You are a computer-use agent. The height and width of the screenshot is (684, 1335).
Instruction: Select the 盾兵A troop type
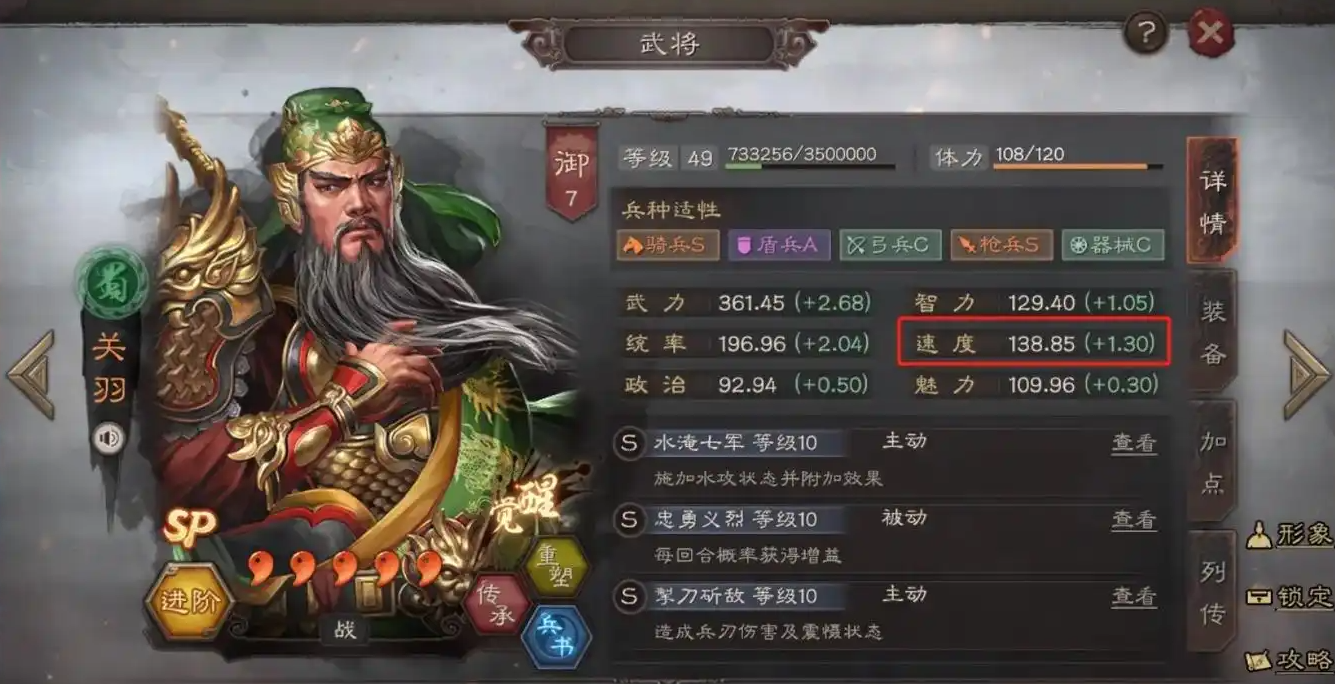pyautogui.click(x=779, y=245)
